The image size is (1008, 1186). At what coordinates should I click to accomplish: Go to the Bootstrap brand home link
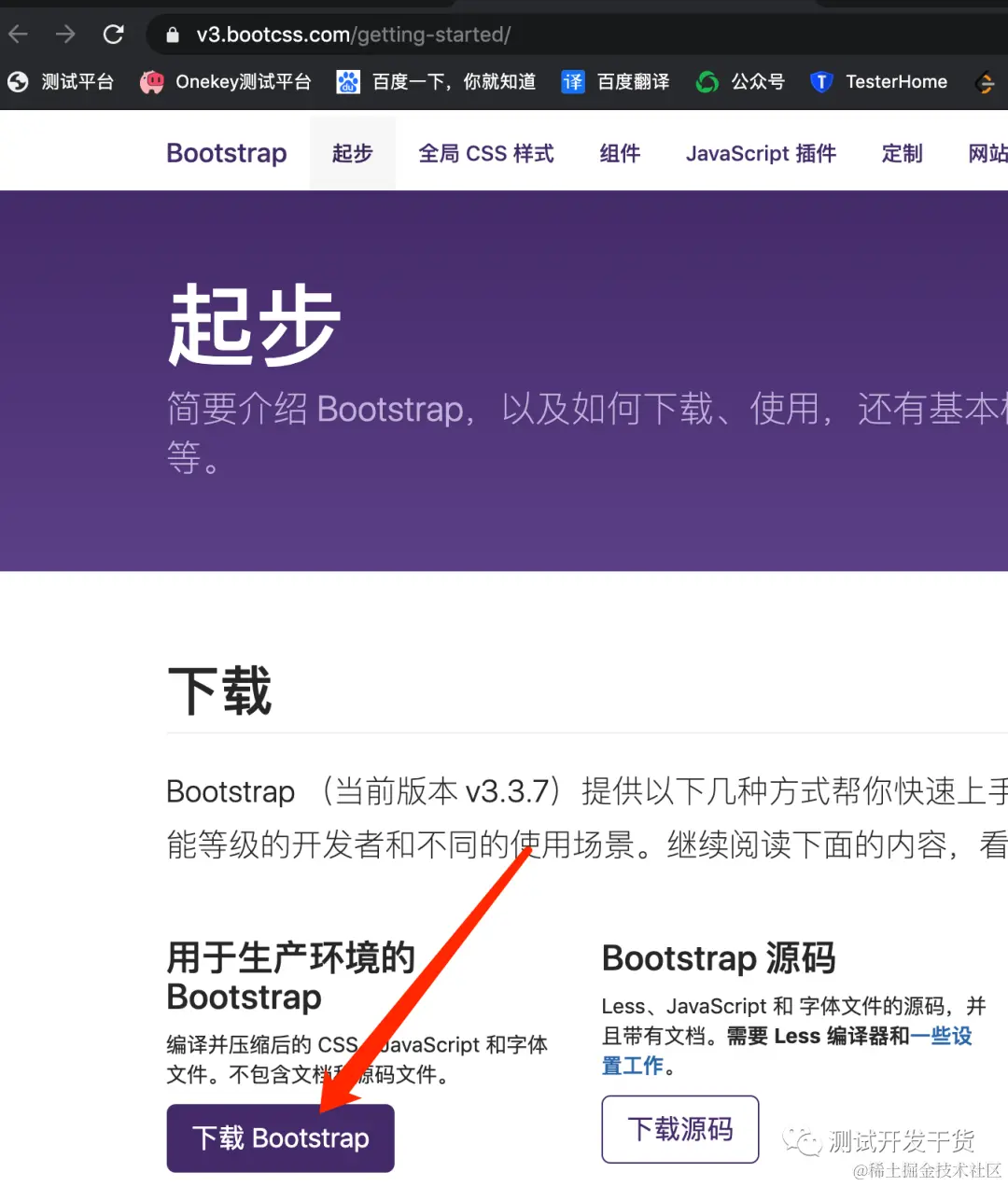pos(227,153)
